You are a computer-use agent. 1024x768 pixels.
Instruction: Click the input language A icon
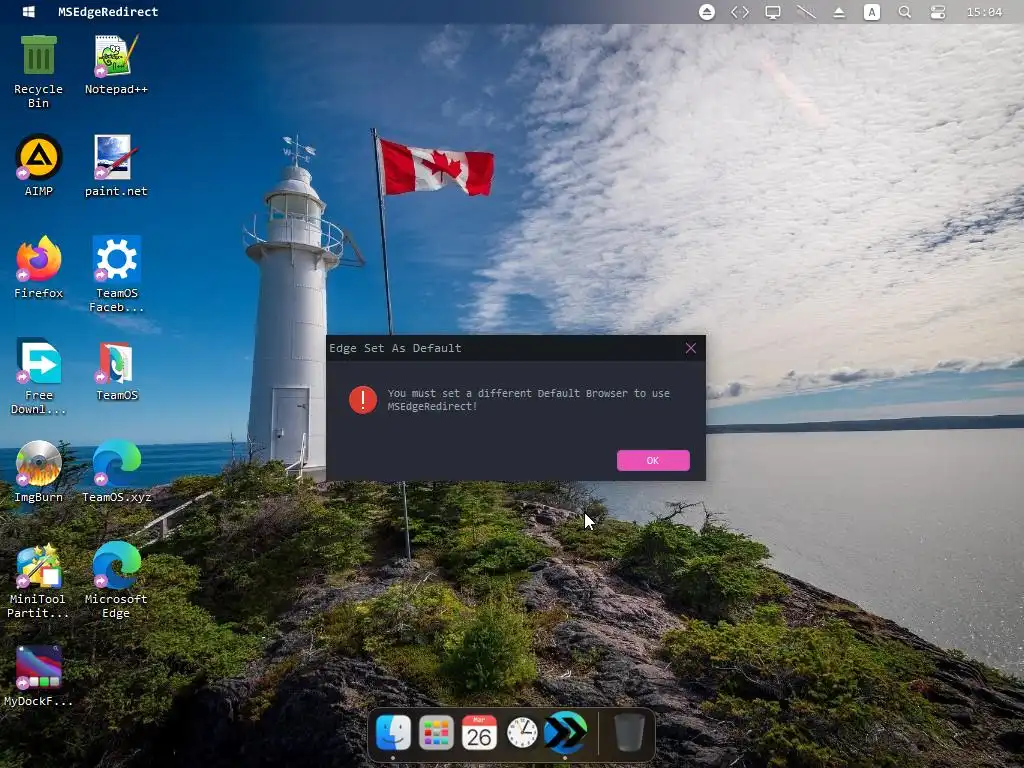[872, 12]
